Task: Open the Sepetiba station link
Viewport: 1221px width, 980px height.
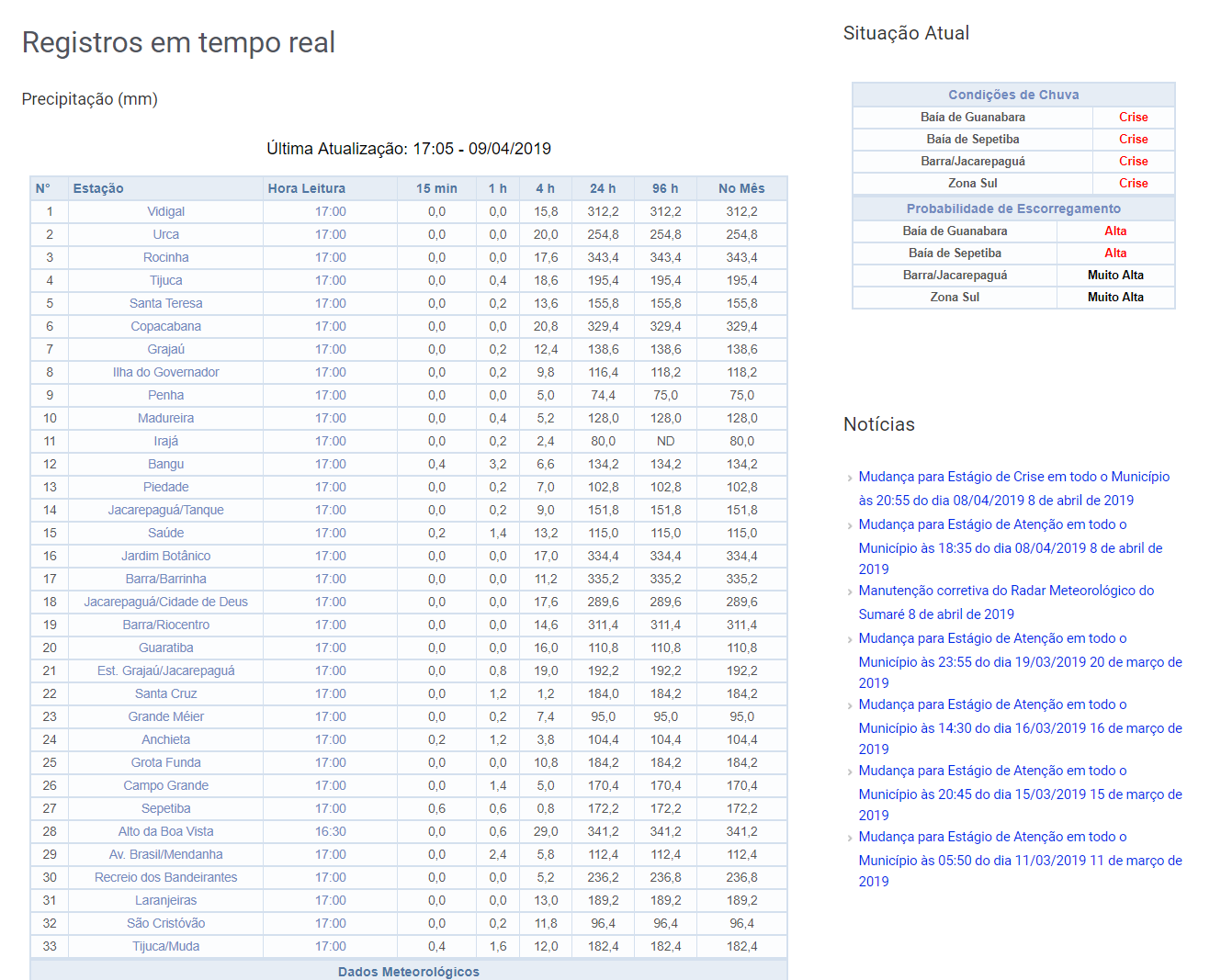Action: [165, 808]
